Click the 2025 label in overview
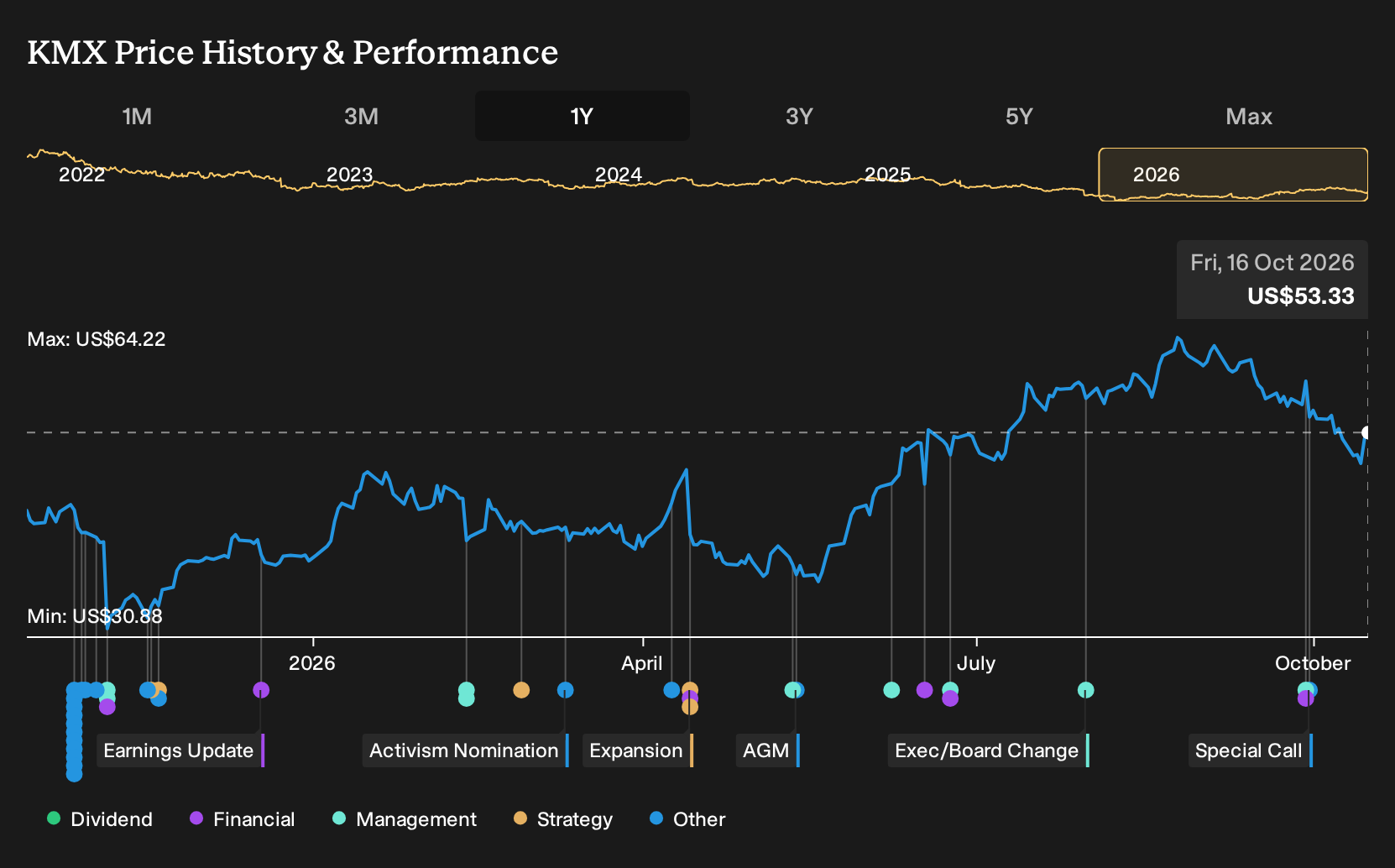This screenshot has height=868, width=1395. tap(887, 175)
